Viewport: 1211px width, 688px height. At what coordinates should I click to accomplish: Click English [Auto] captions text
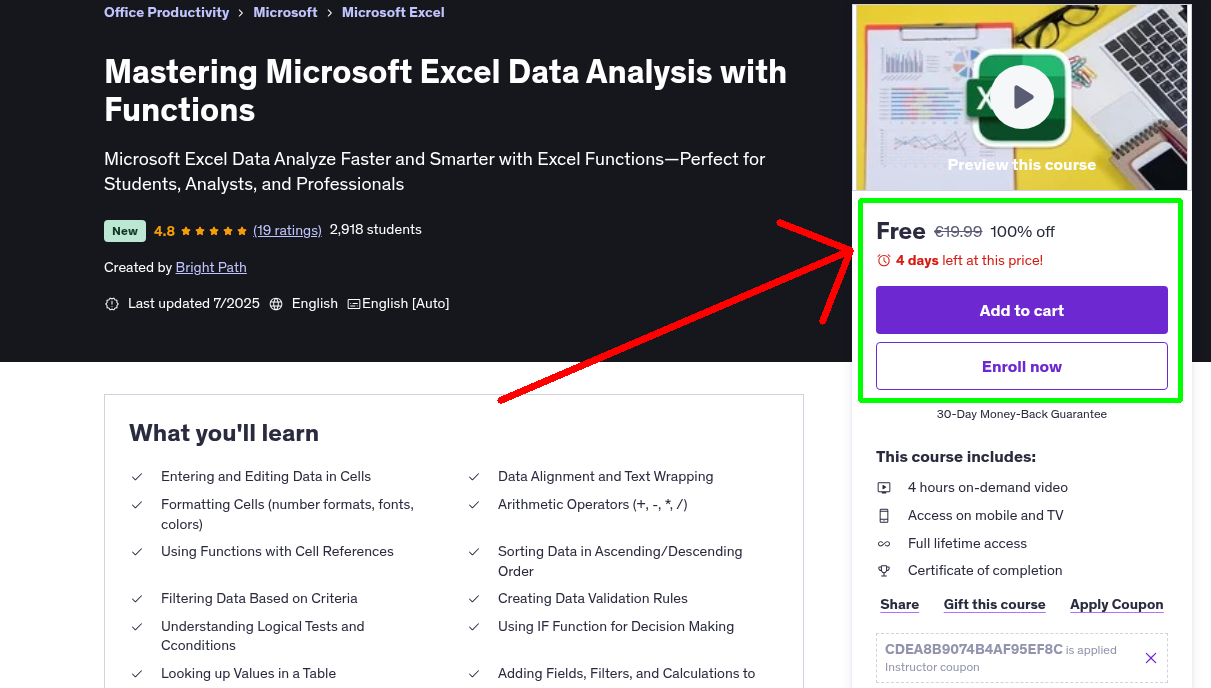coord(406,303)
